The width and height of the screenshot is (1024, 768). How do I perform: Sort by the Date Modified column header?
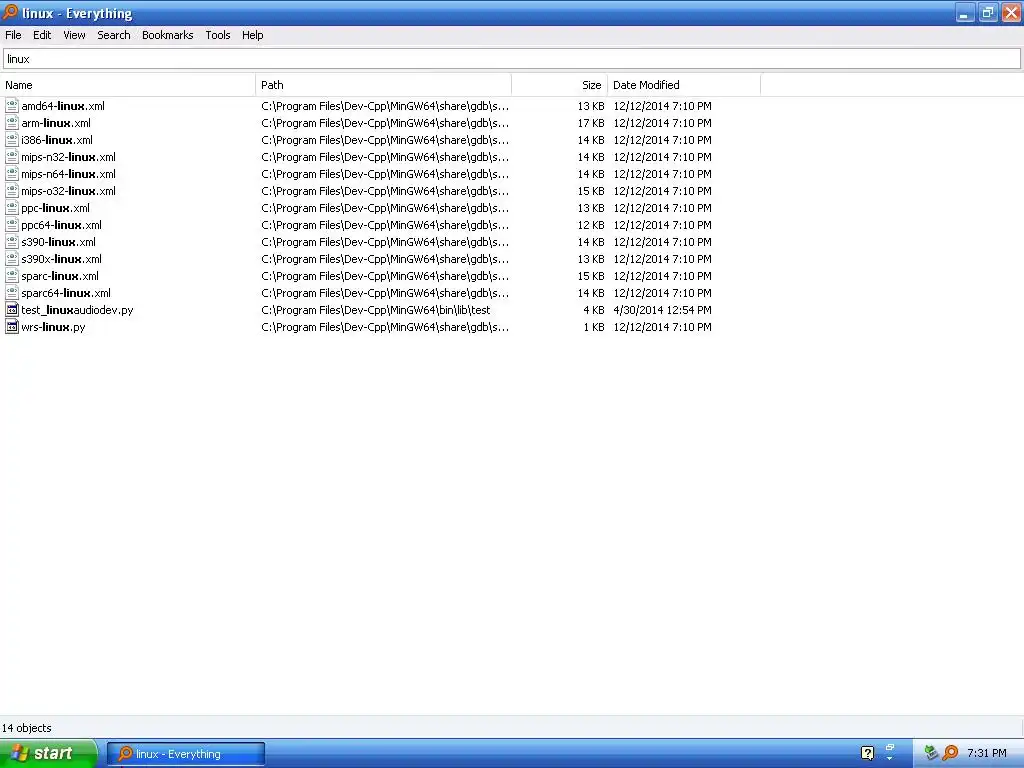pos(684,85)
